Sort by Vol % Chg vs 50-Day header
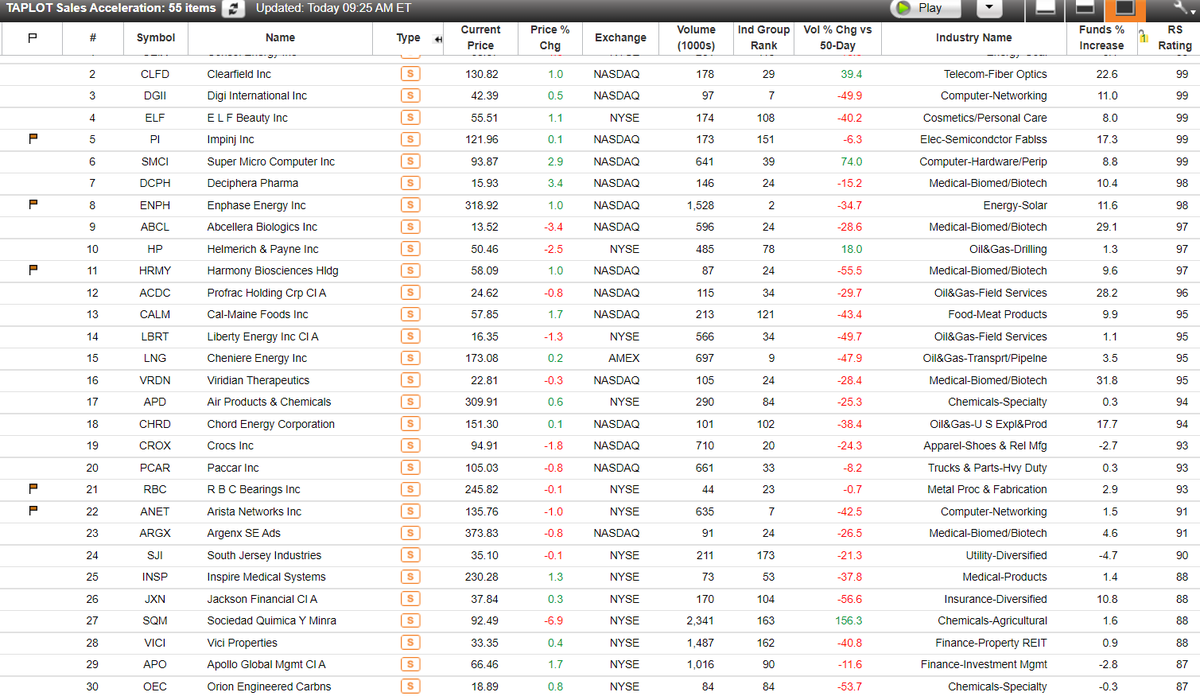Screen dimensions: 1200x696 838,38
